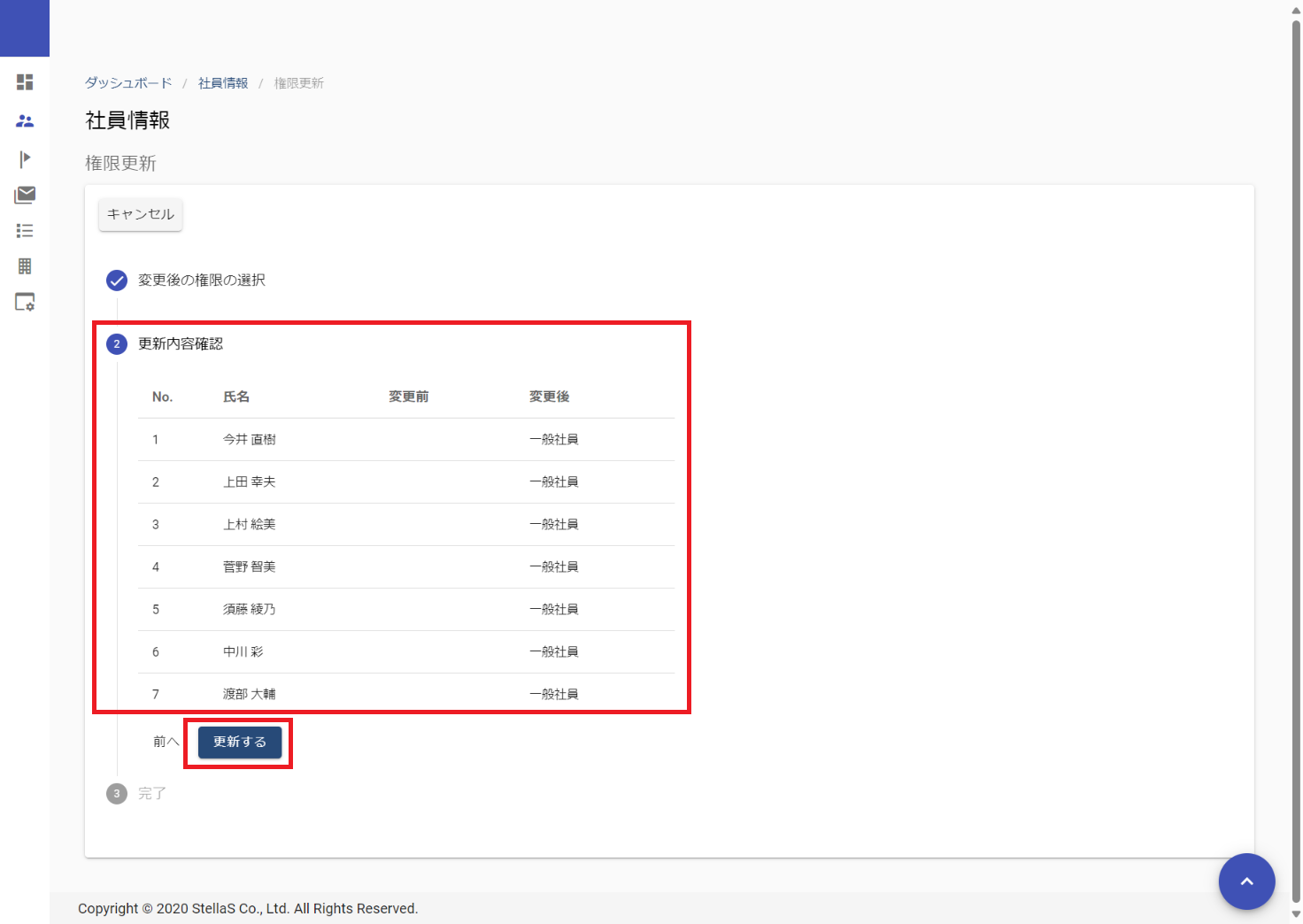Open the mail envelope sidebar icon
This screenshot has height=924, width=1303.
pyautogui.click(x=25, y=195)
